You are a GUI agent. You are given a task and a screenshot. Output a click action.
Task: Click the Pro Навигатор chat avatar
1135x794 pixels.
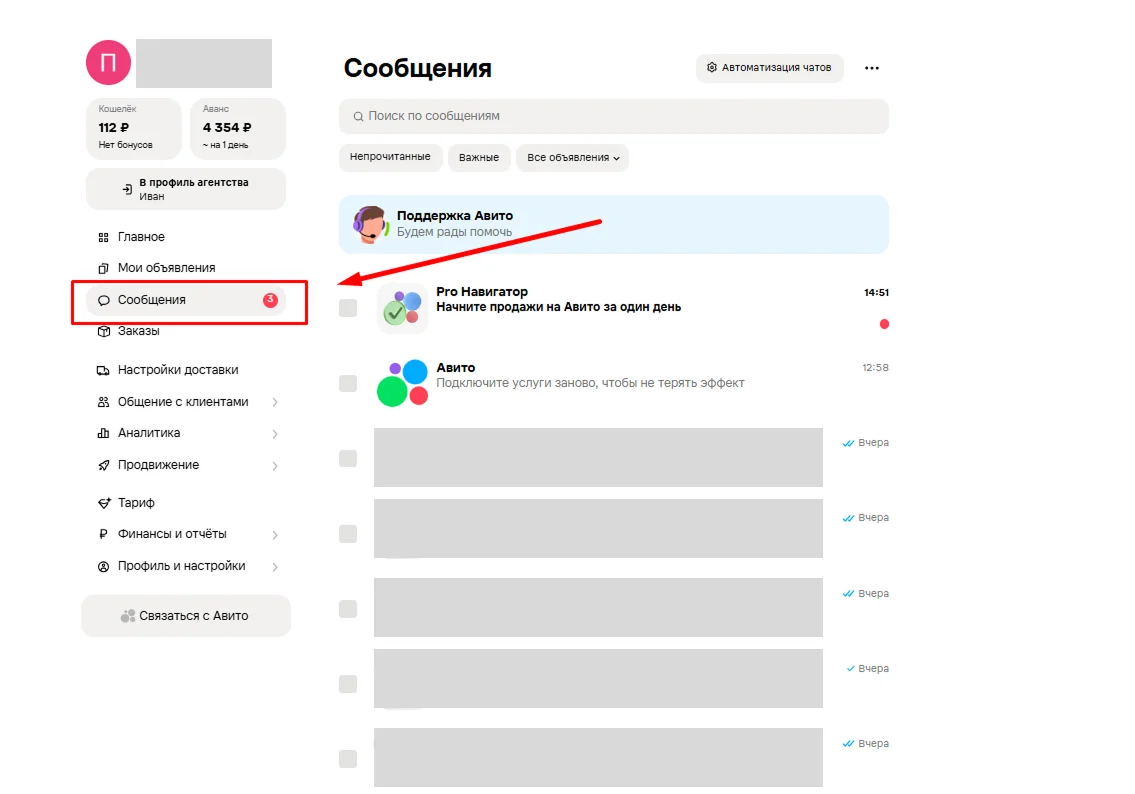[x=402, y=308]
